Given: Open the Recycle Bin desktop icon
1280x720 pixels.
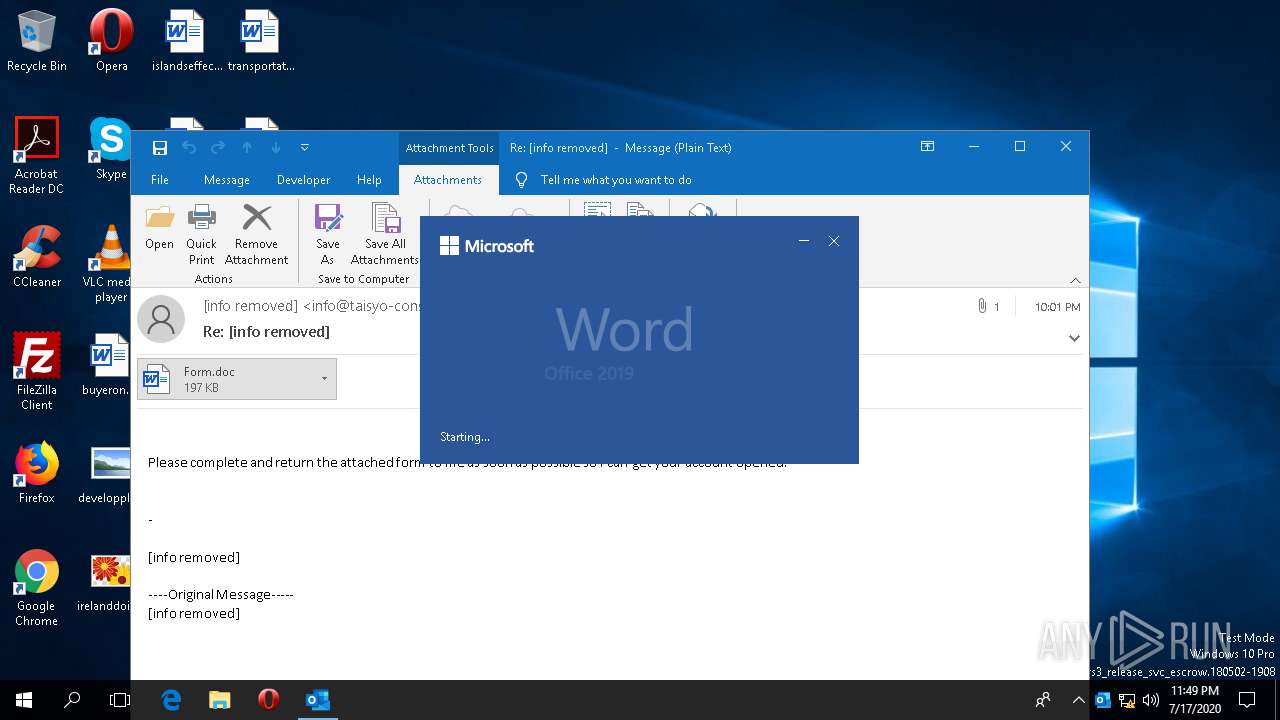Looking at the screenshot, I should tap(37, 41).
